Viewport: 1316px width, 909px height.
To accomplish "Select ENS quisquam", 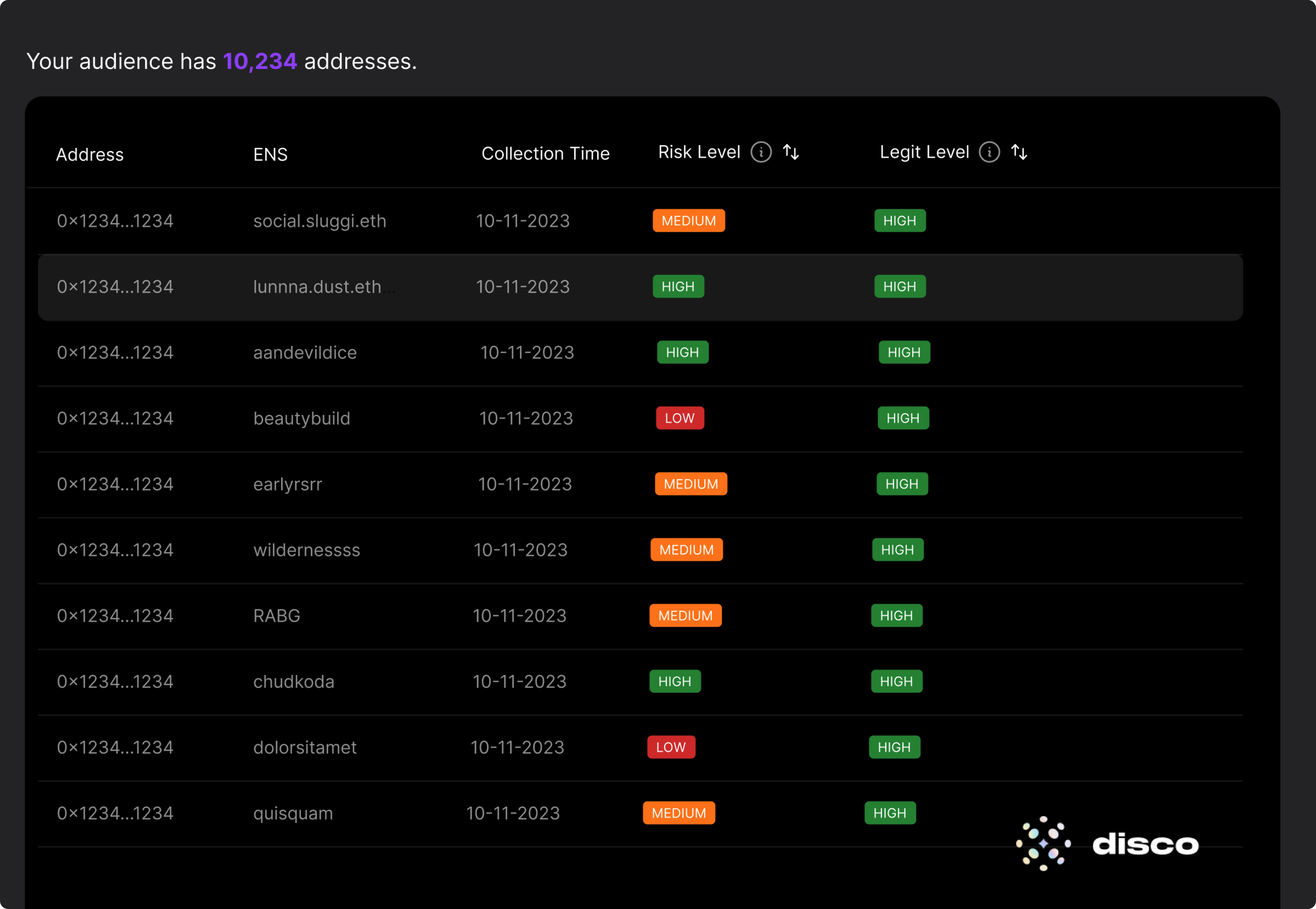I will pos(293,813).
